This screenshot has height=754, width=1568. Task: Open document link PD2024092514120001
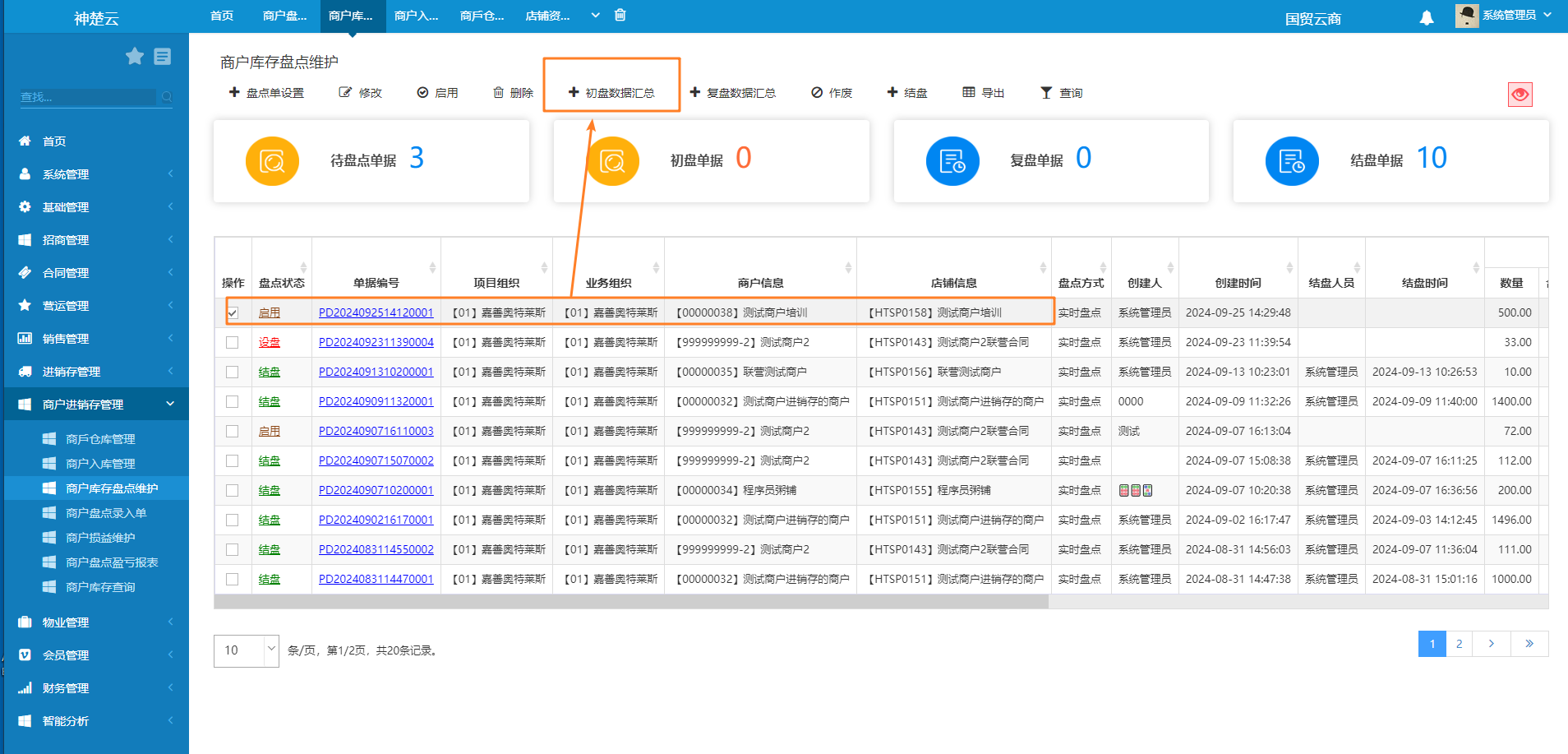pos(376,312)
